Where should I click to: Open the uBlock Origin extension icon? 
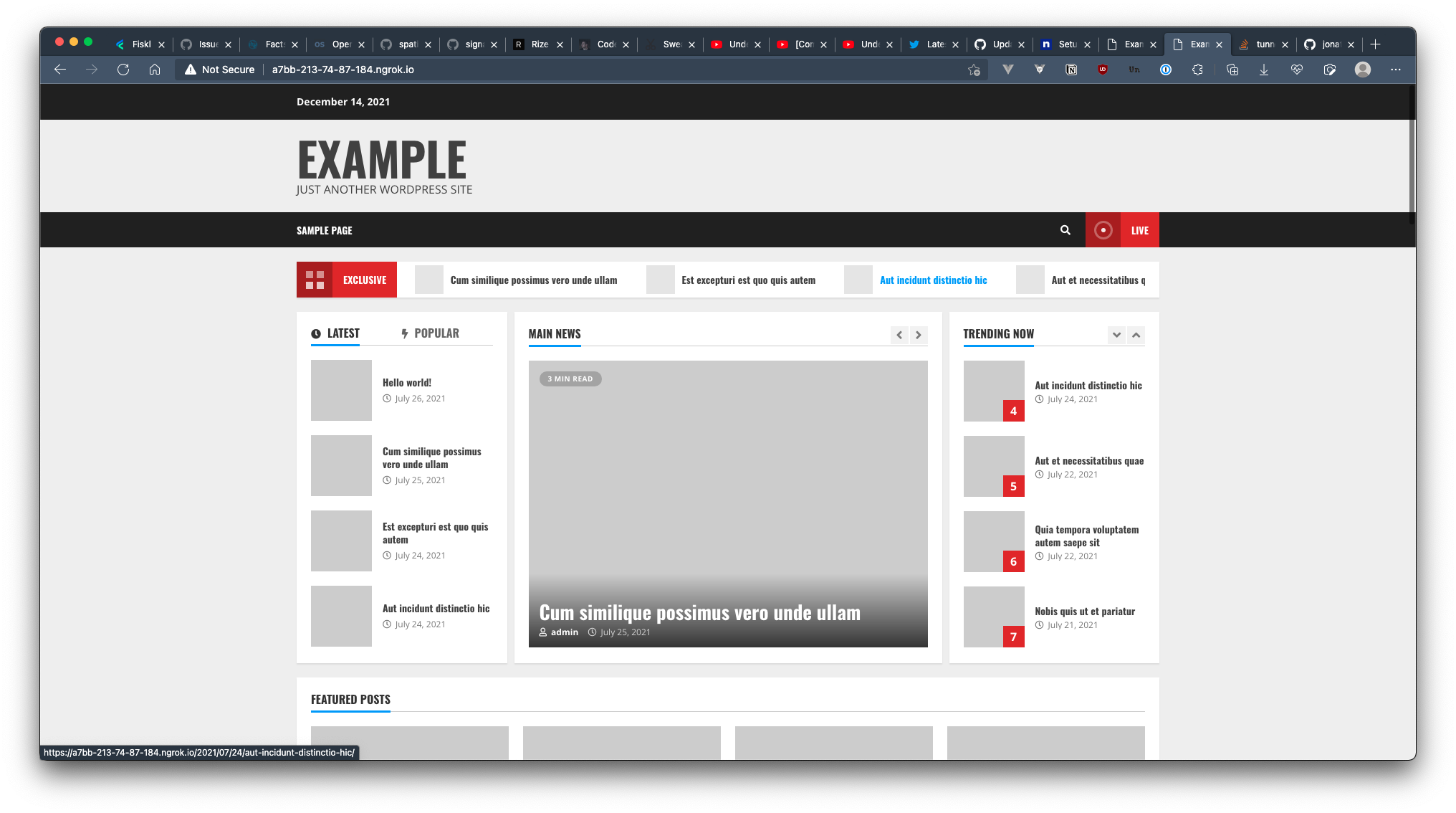(x=1103, y=70)
